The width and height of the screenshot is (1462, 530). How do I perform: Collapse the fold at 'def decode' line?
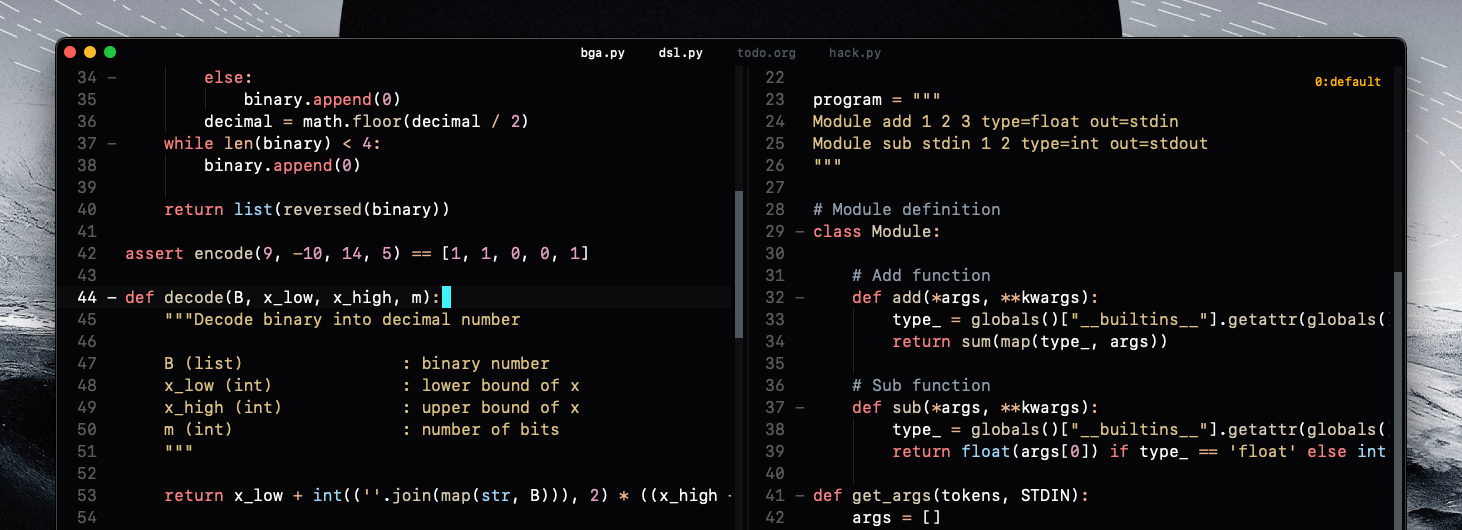coord(111,298)
